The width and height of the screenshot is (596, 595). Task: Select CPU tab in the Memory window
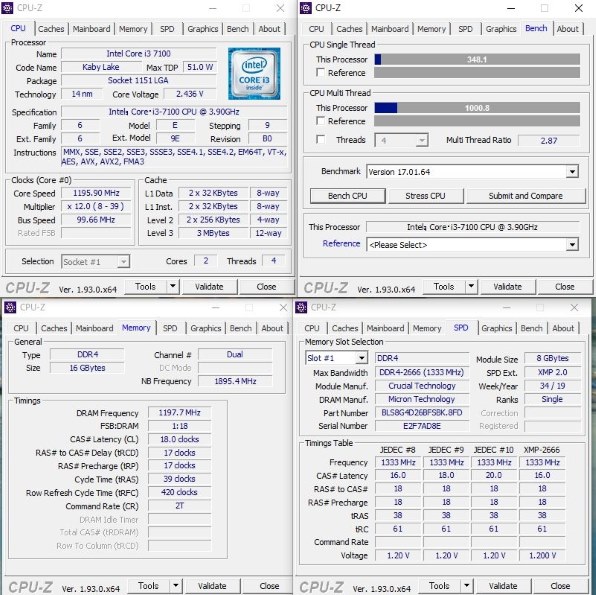pyautogui.click(x=21, y=328)
